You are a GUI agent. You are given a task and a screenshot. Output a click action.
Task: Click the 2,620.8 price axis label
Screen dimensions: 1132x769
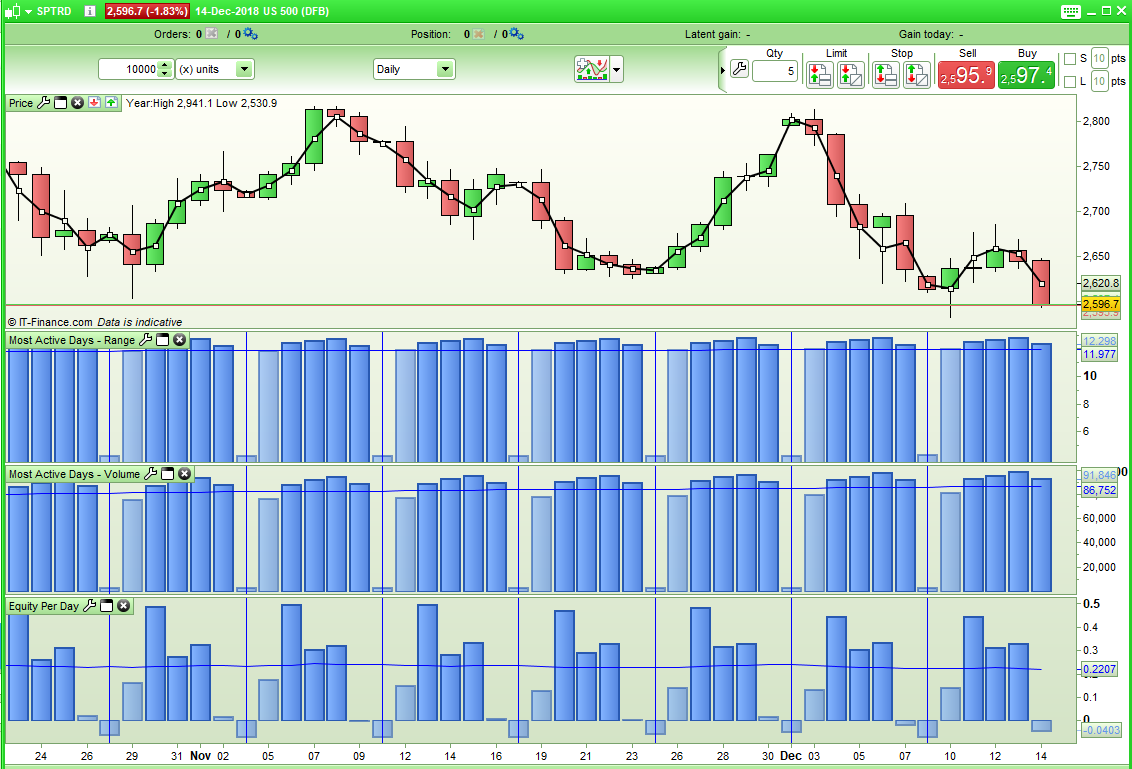coord(1101,283)
